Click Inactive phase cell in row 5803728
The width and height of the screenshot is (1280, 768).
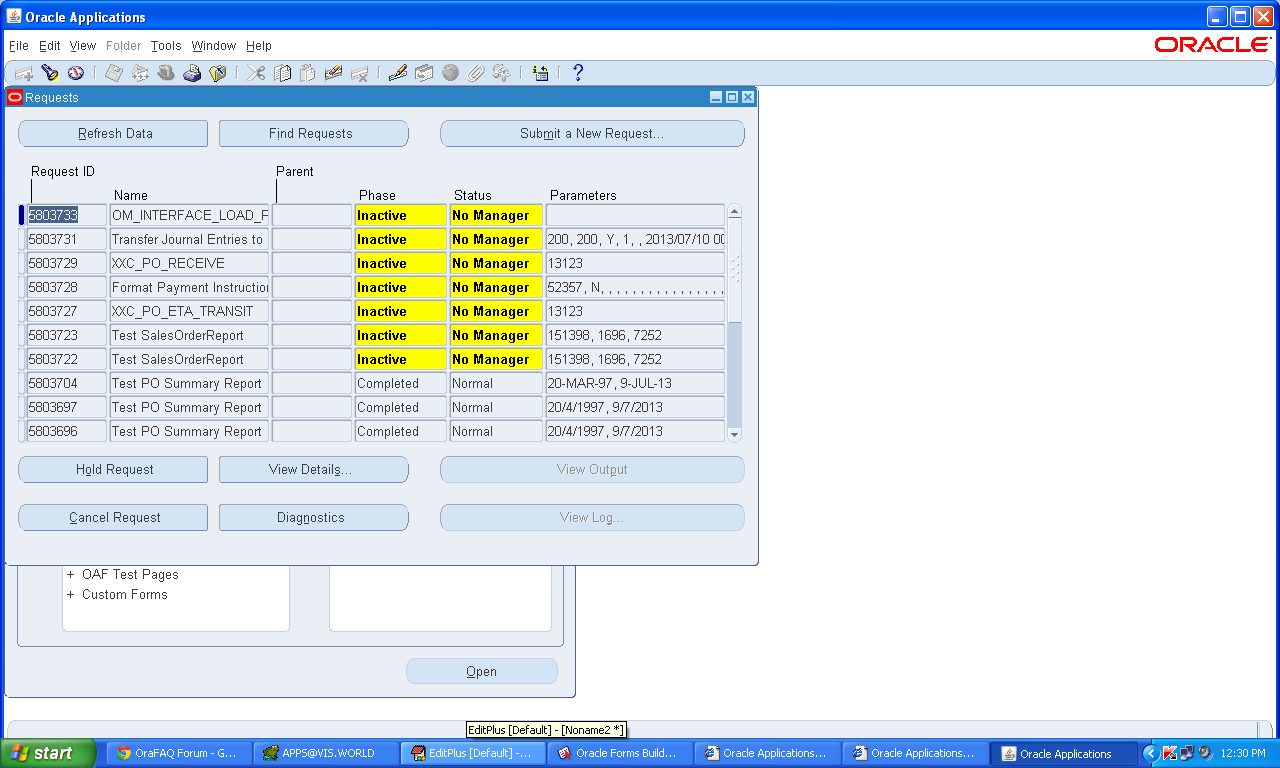pyautogui.click(x=401, y=287)
